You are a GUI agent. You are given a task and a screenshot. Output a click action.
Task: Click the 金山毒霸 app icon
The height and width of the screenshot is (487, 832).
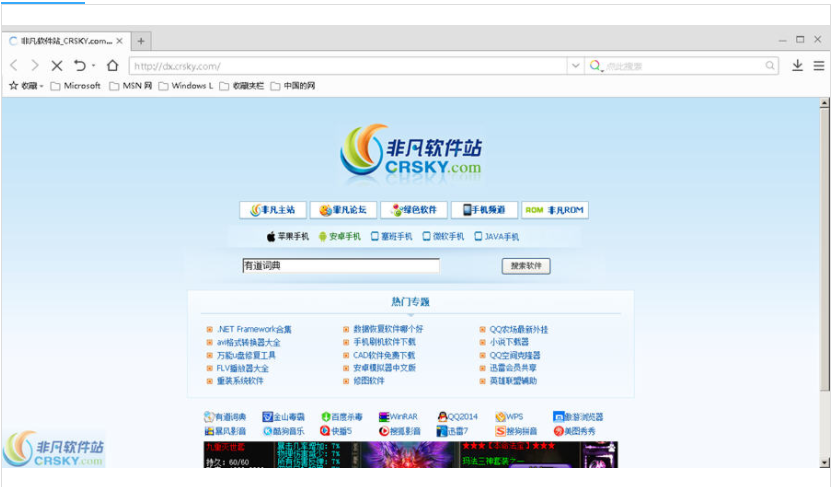[268, 416]
